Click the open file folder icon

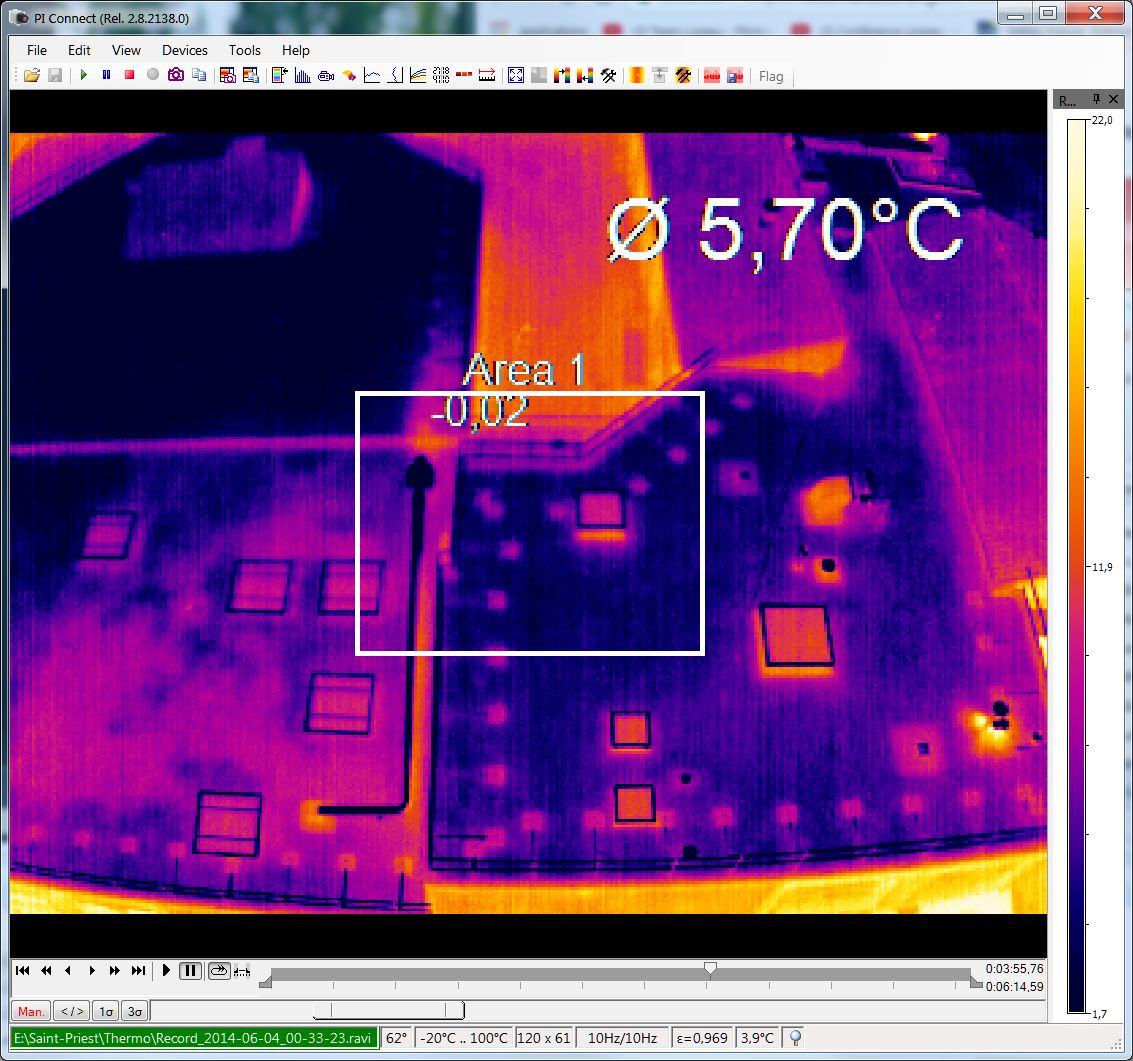(x=31, y=75)
